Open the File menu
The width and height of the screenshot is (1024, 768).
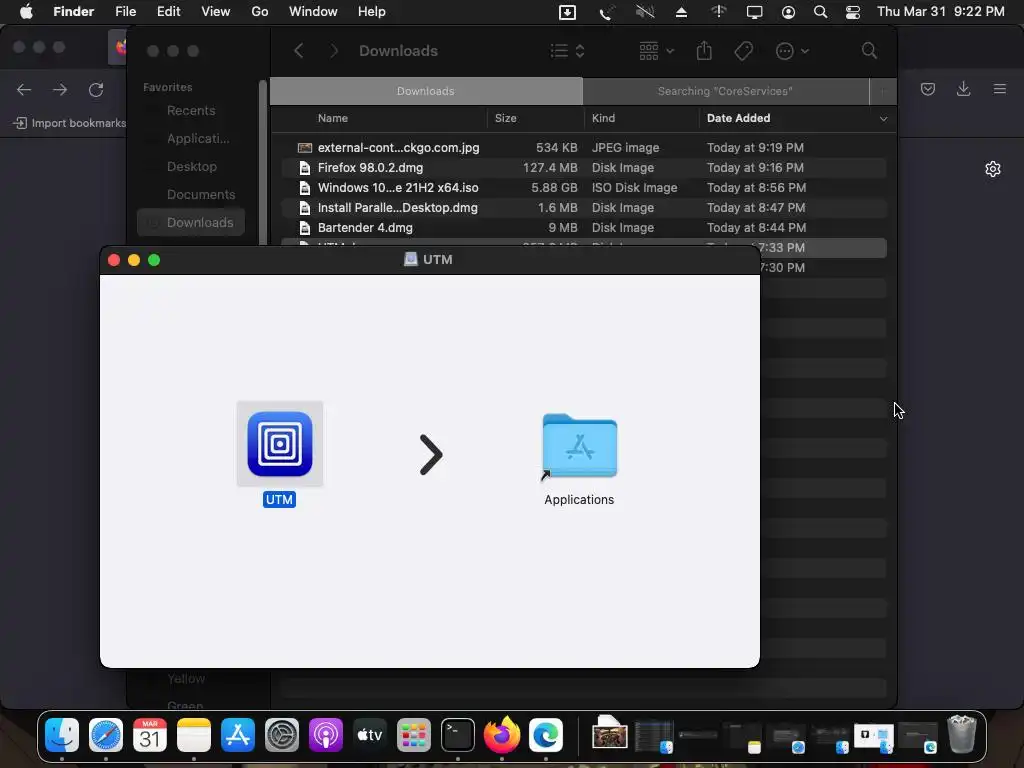click(125, 12)
